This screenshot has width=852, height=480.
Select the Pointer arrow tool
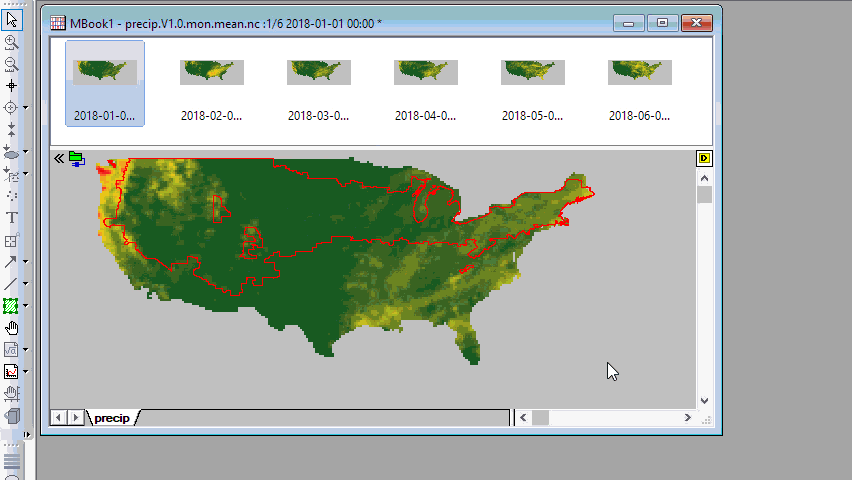[12, 19]
